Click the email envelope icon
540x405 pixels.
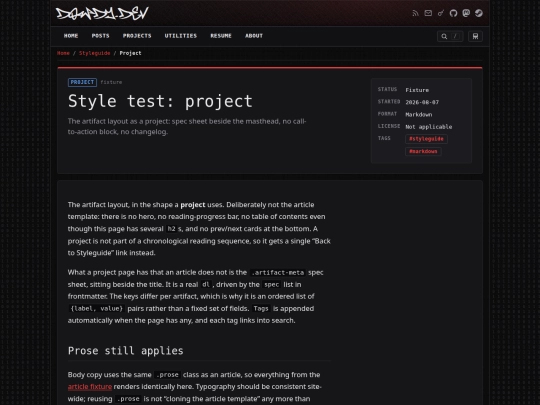pos(428,13)
